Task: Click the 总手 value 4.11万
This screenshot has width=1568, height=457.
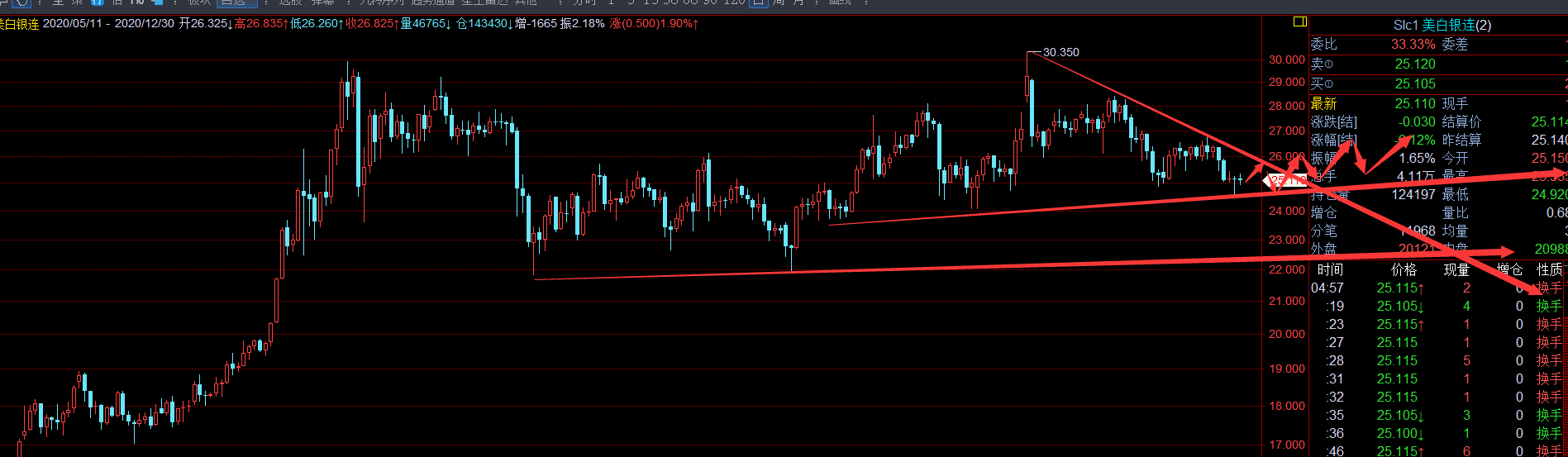Action: click(1416, 176)
